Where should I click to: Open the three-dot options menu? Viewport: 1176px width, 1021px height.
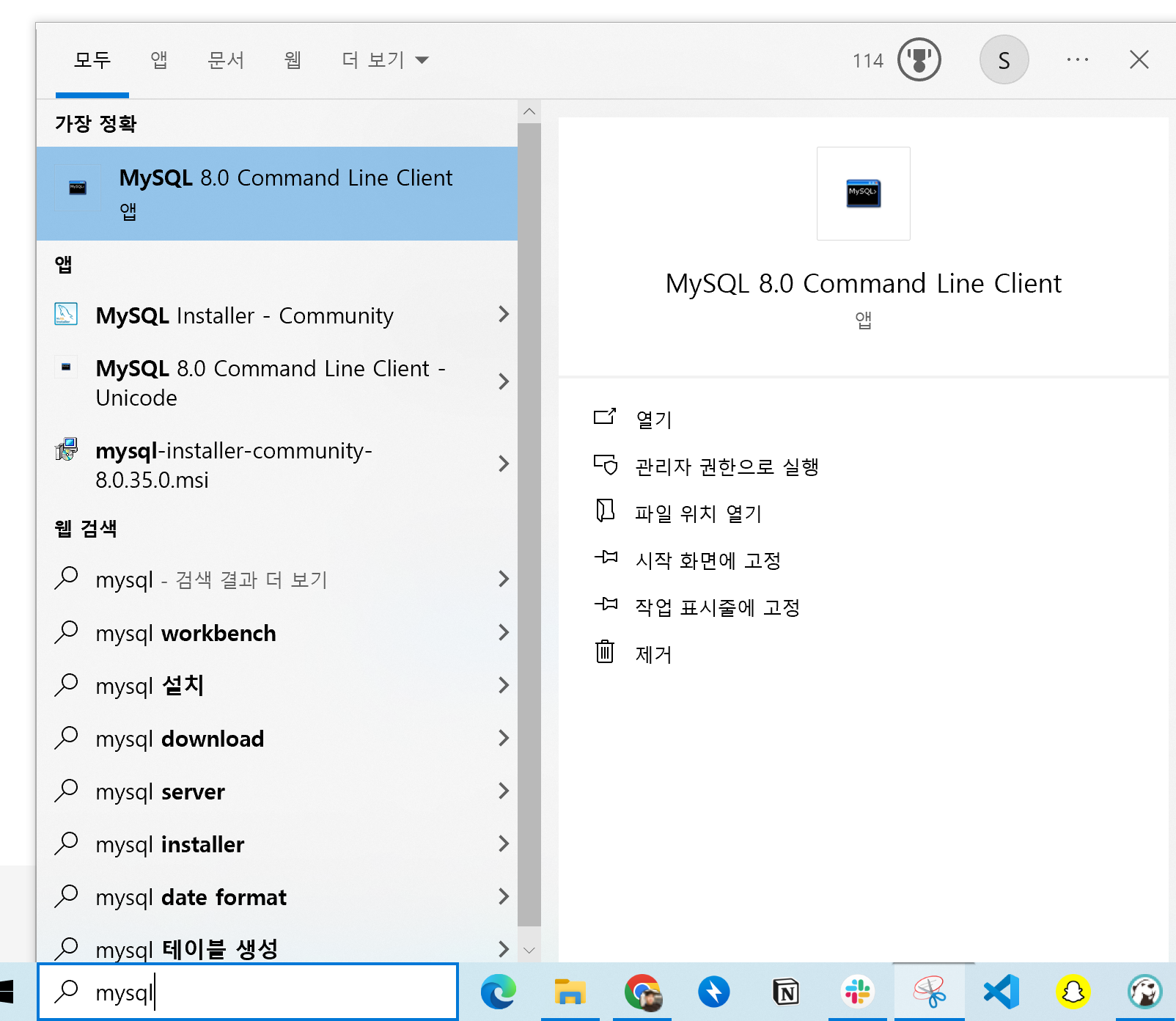[x=1078, y=59]
